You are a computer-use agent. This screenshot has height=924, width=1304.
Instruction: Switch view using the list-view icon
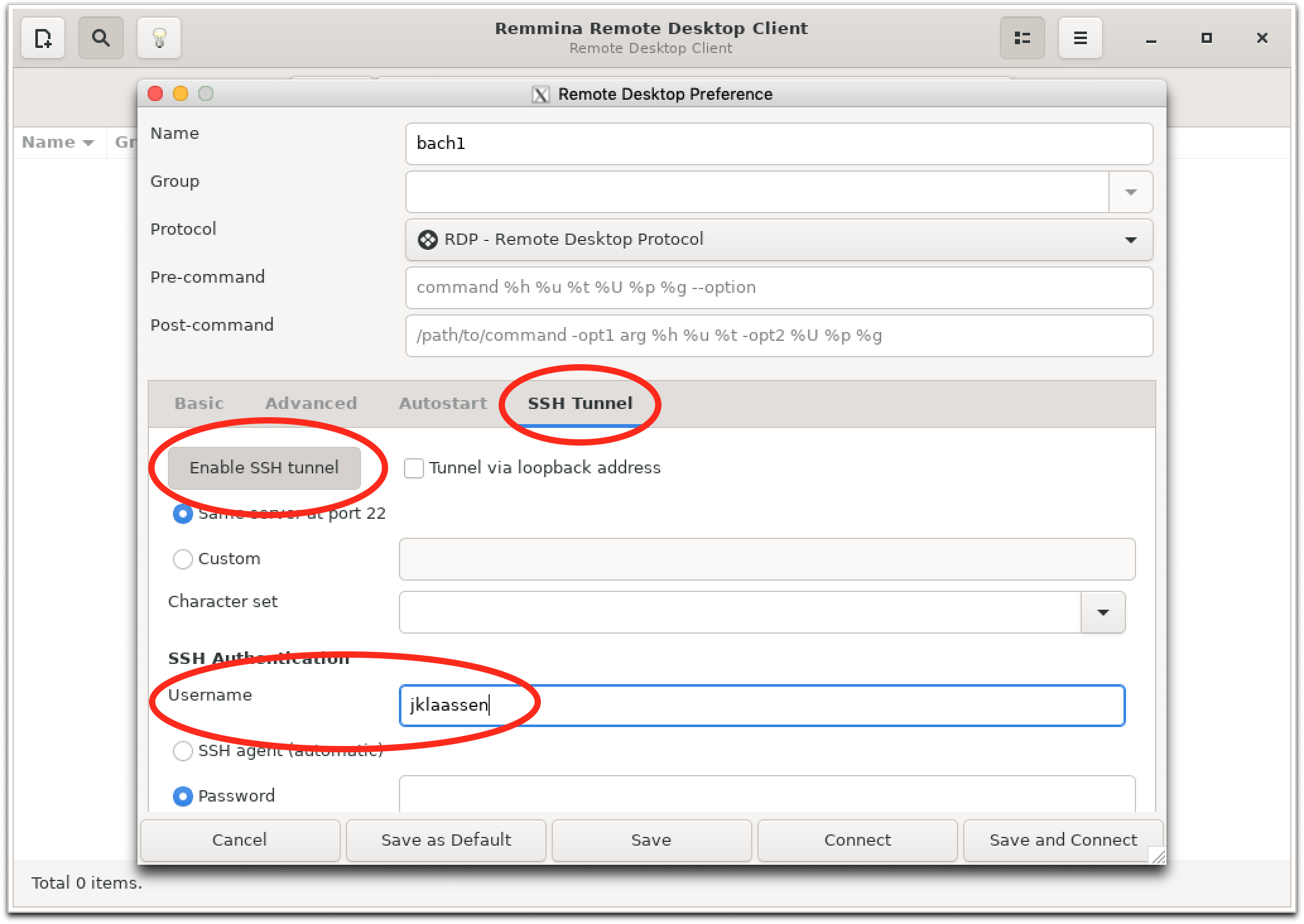(1022, 38)
